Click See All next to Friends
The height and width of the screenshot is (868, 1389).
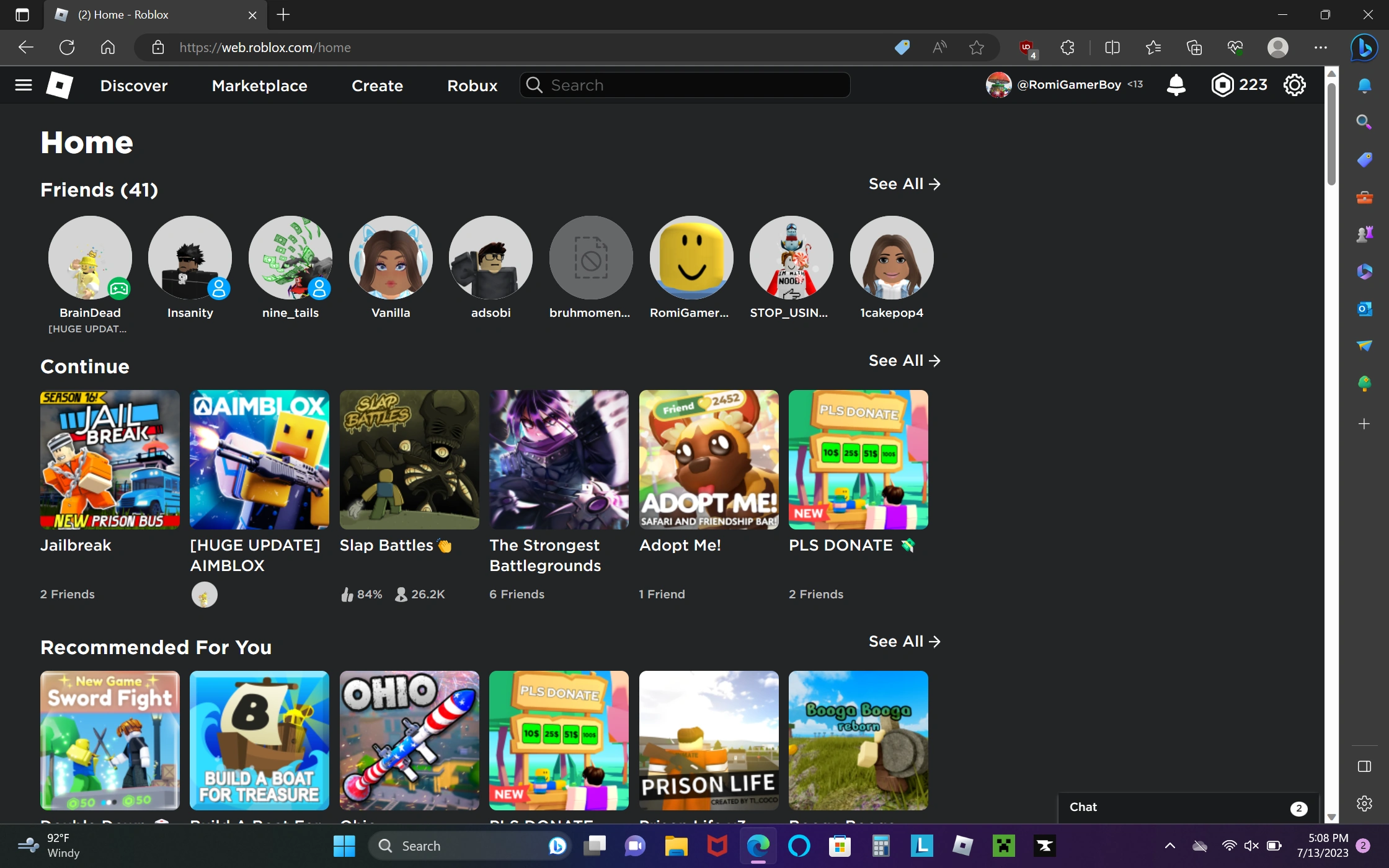904,184
